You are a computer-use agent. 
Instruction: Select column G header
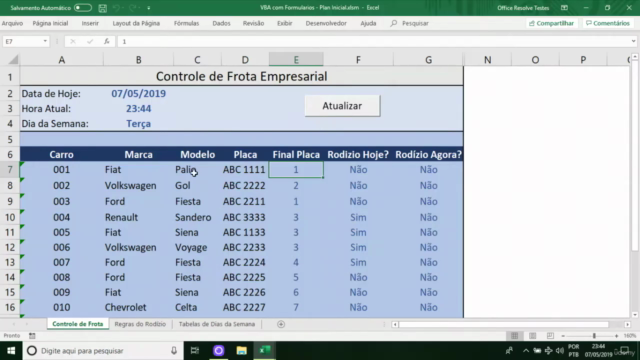[x=428, y=60]
